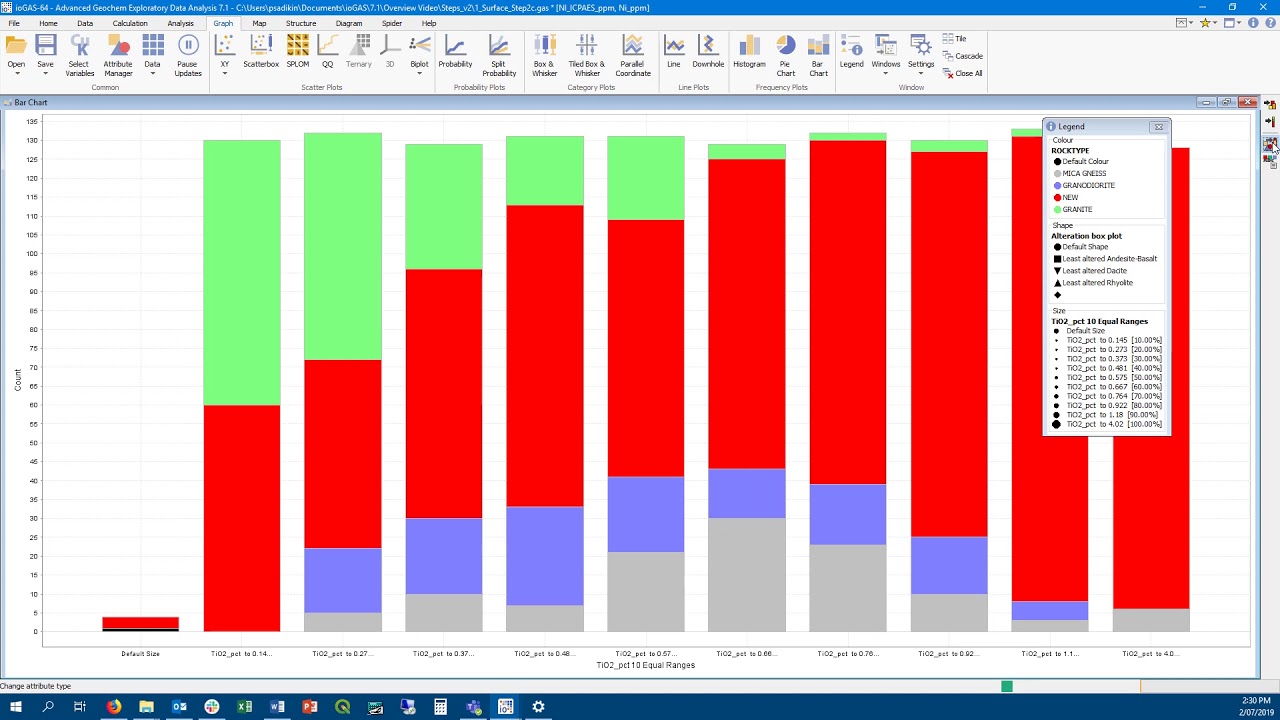Click the blue info icon

pyautogui.click(x=1254, y=22)
